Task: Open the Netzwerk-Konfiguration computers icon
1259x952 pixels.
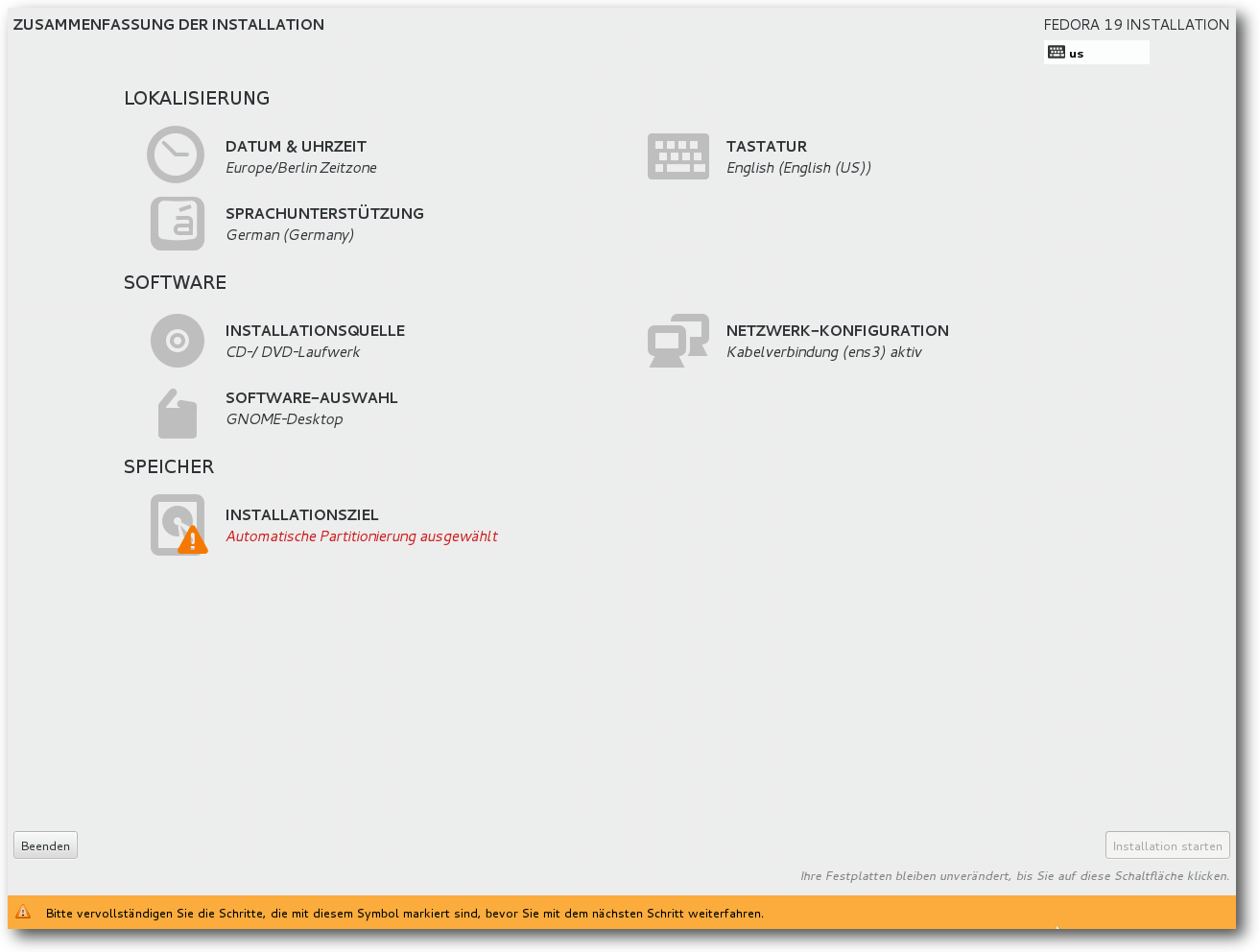Action: pos(678,341)
